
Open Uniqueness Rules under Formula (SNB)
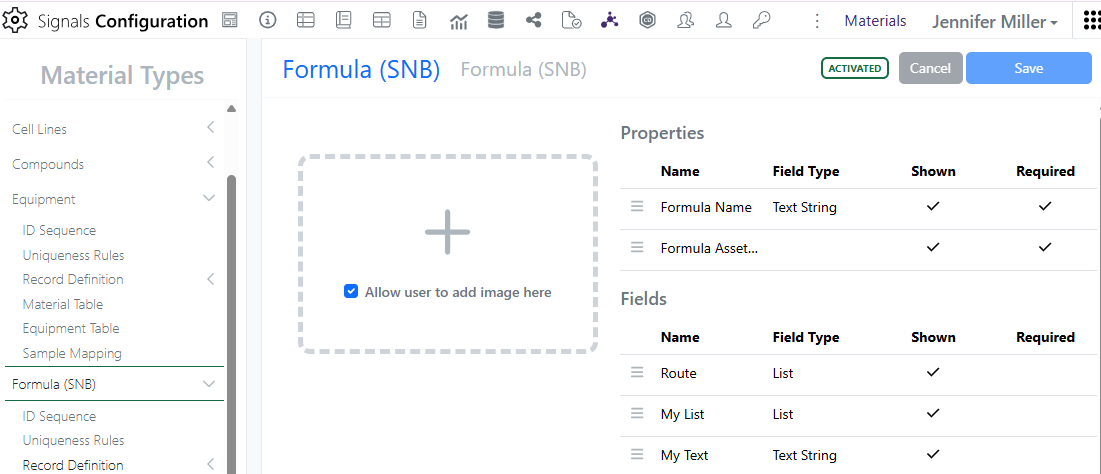pos(73,440)
